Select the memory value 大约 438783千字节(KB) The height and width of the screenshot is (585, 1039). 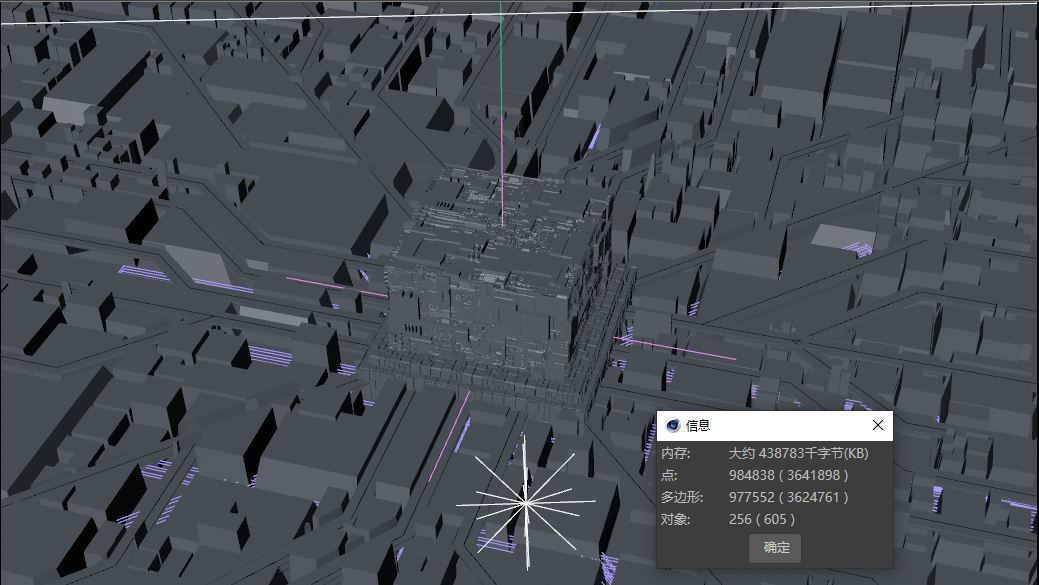[798, 453]
